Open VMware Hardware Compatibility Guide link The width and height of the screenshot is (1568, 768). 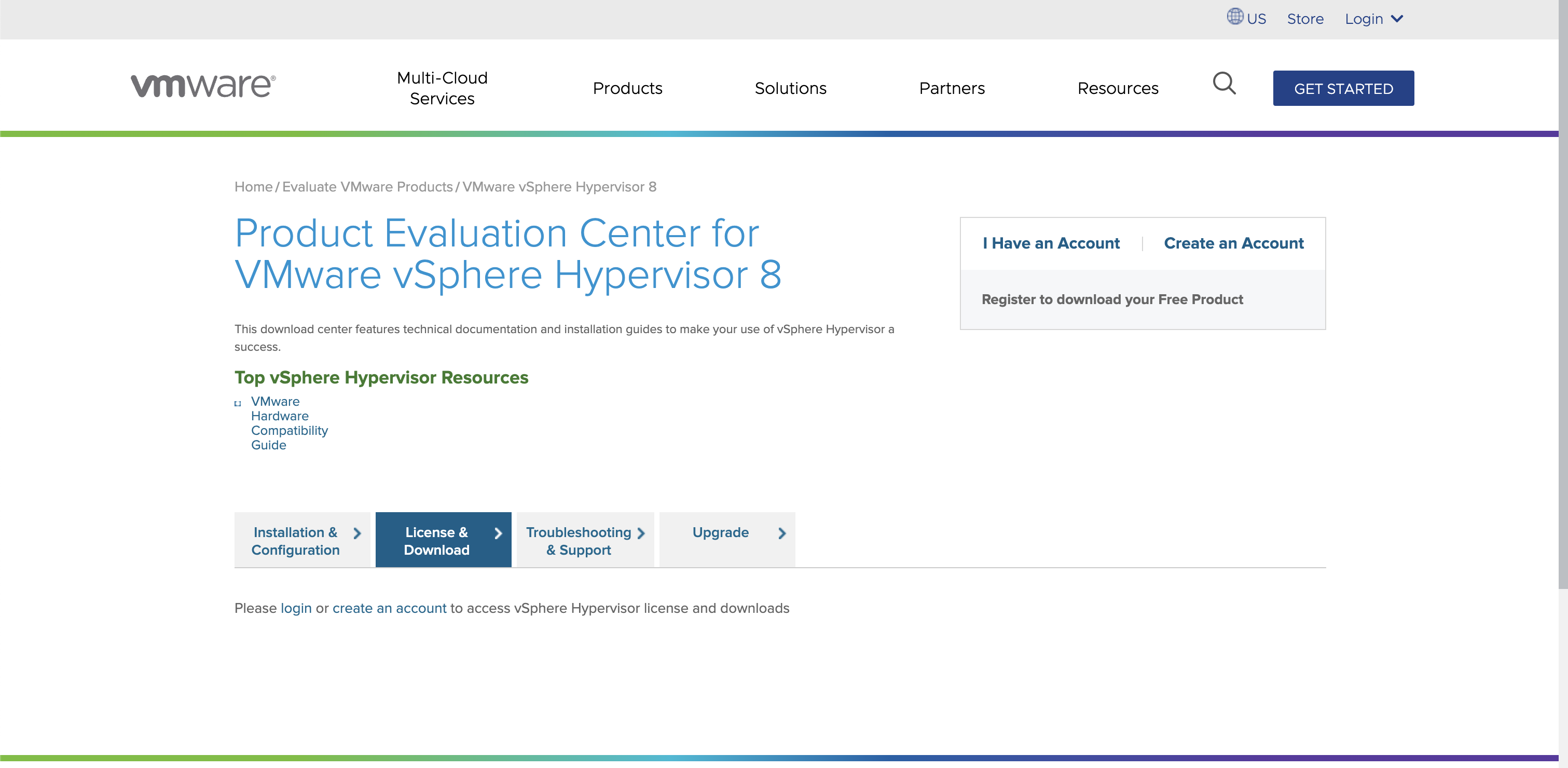click(x=288, y=423)
